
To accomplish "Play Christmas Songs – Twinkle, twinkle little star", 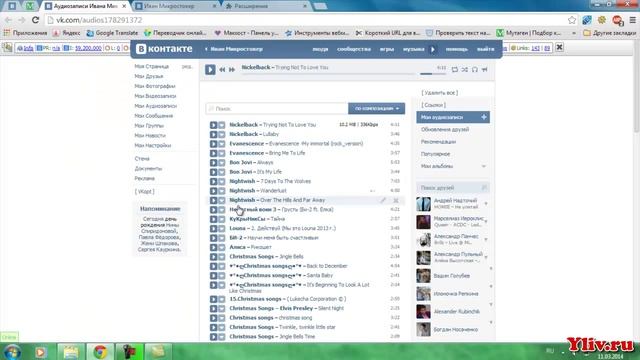I will [x=213, y=327].
